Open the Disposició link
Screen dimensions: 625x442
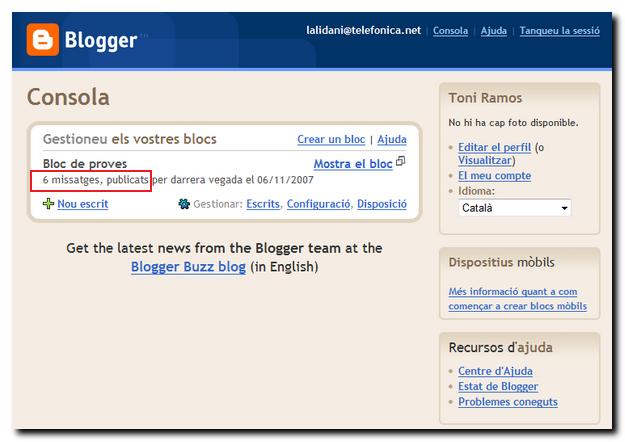pyautogui.click(x=382, y=204)
